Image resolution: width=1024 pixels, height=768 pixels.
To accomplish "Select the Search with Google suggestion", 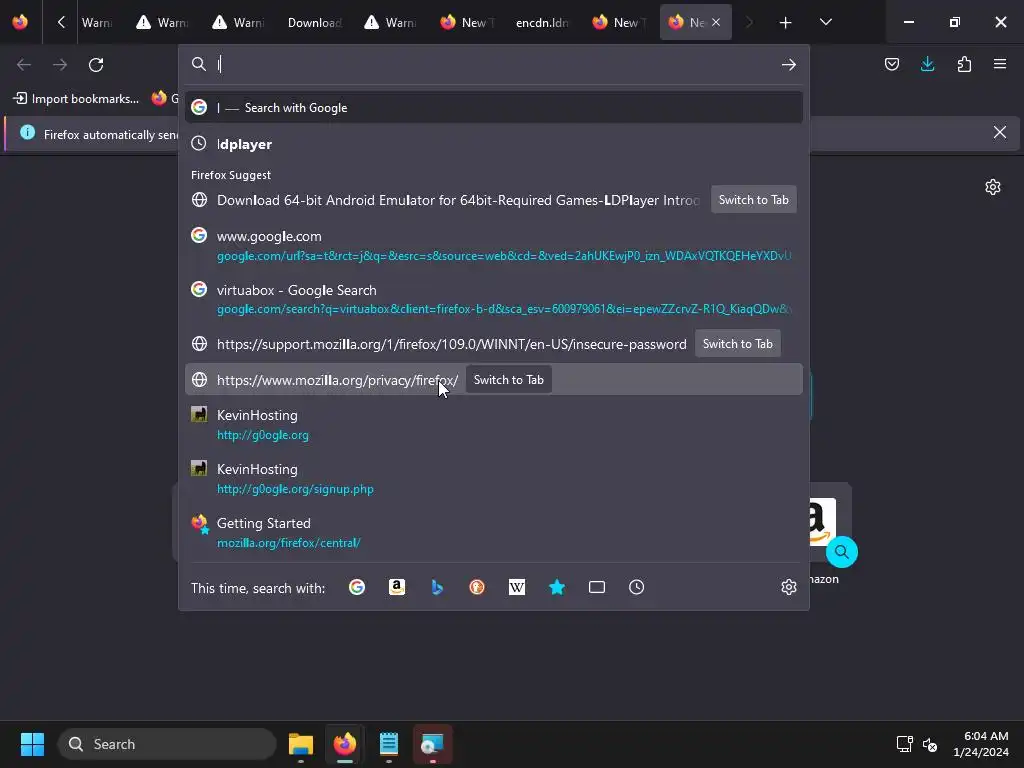I will [494, 108].
